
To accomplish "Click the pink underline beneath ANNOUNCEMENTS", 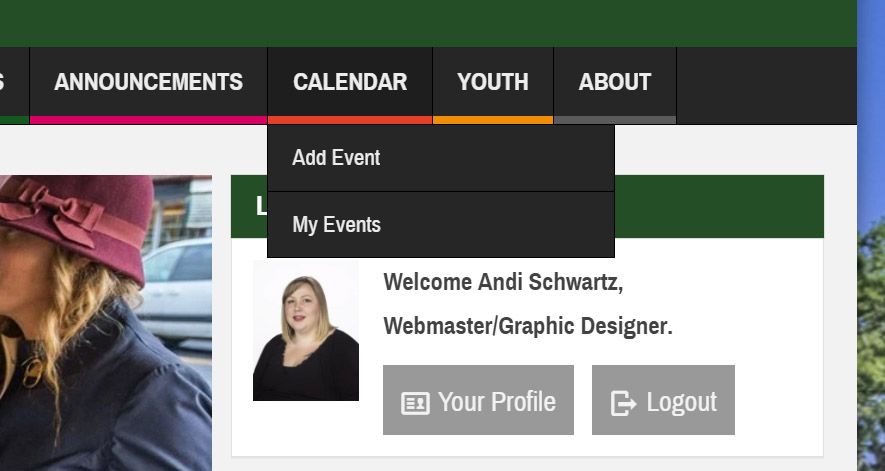I will pyautogui.click(x=148, y=120).
